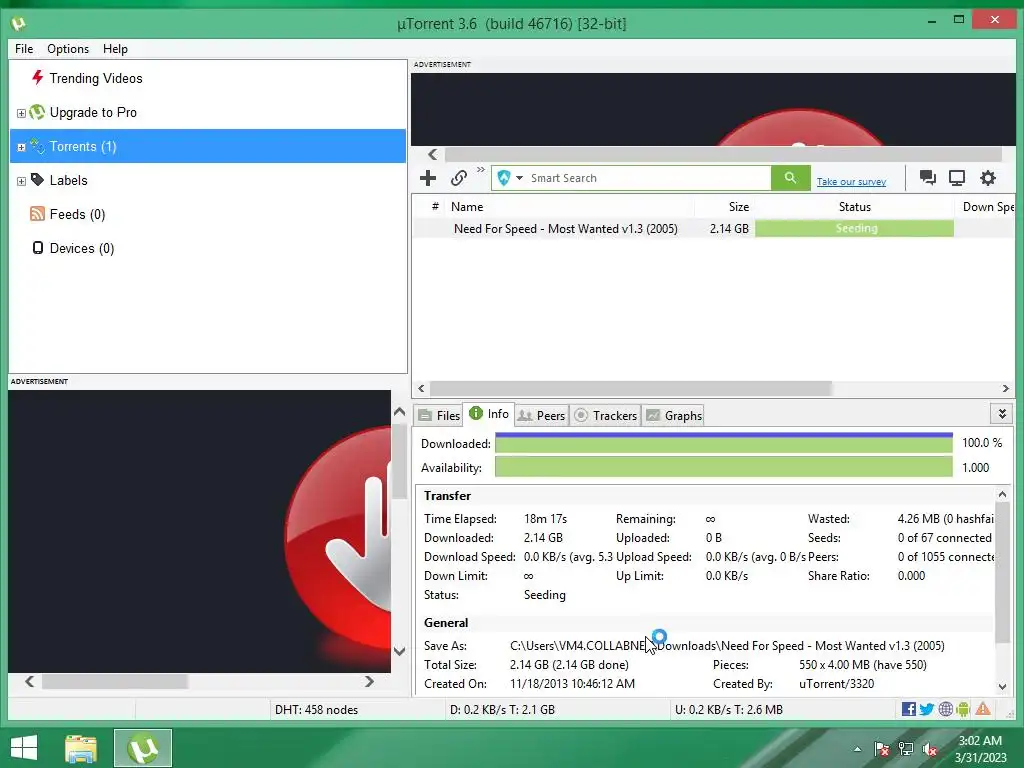This screenshot has height=768, width=1024.
Task: Click the Add Torrent plus icon
Action: pyautogui.click(x=428, y=178)
